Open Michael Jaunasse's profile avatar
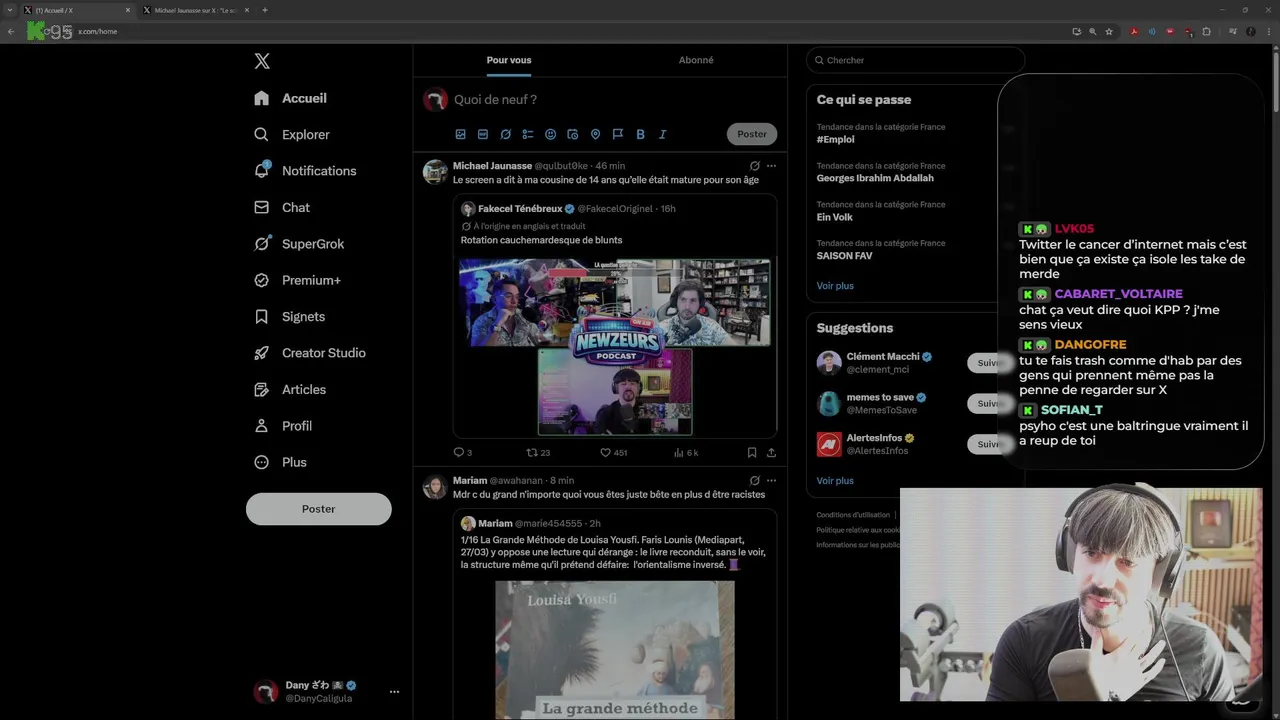 [x=435, y=171]
